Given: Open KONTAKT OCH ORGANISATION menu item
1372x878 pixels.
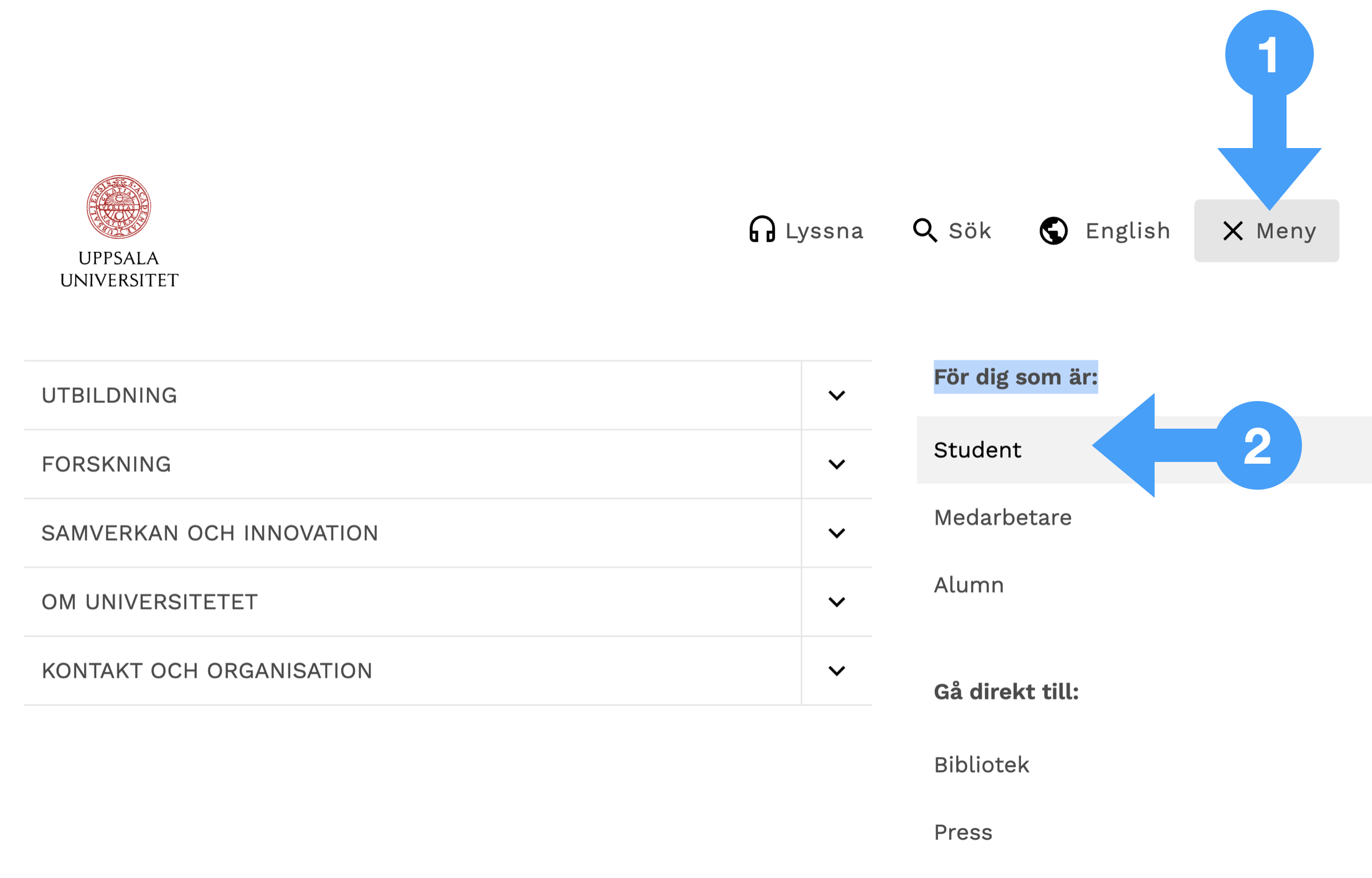Looking at the screenshot, I should pos(412,671).
